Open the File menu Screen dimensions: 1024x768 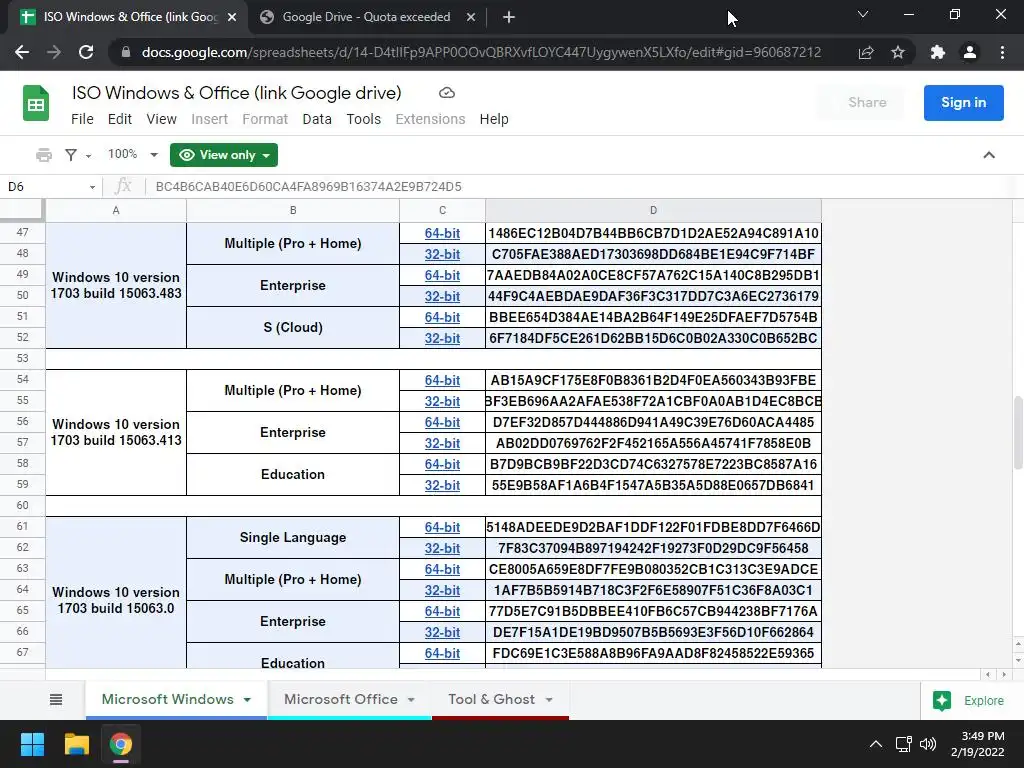click(82, 119)
